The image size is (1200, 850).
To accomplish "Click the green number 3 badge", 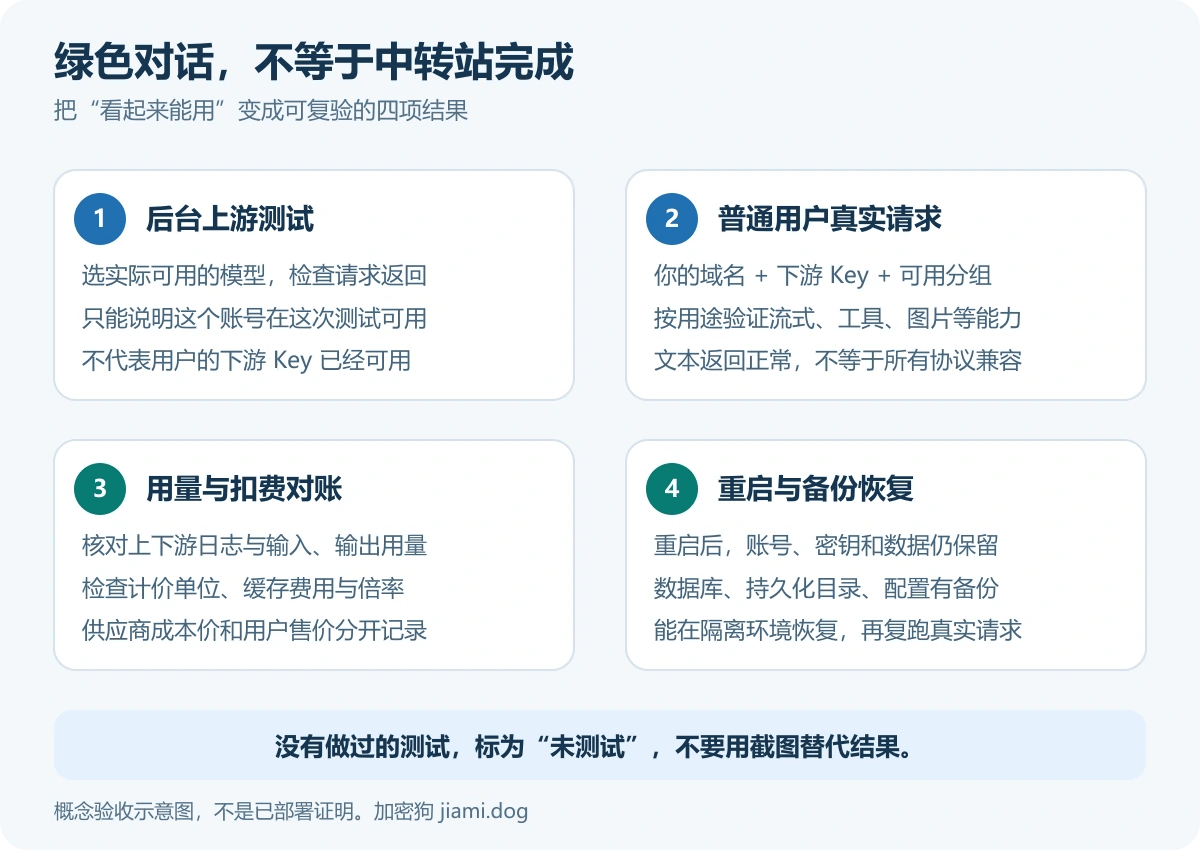I will click(100, 489).
